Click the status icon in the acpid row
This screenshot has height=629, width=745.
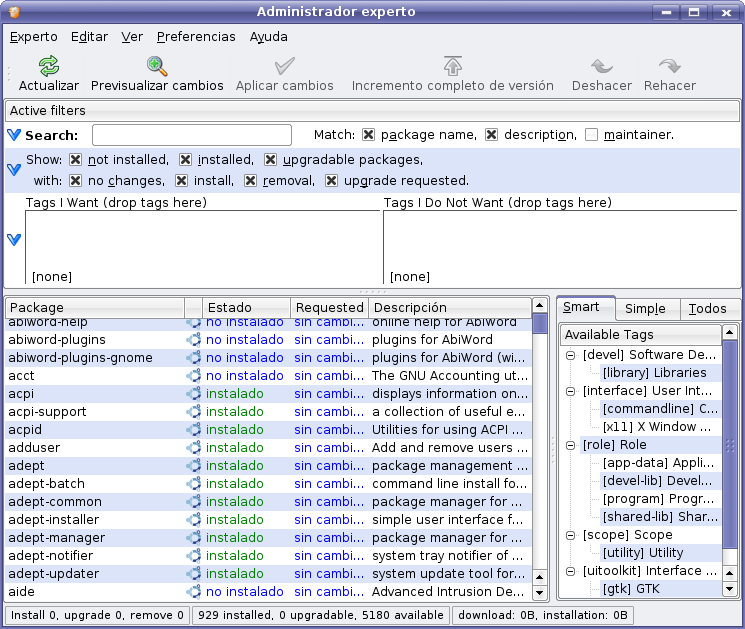(x=194, y=430)
